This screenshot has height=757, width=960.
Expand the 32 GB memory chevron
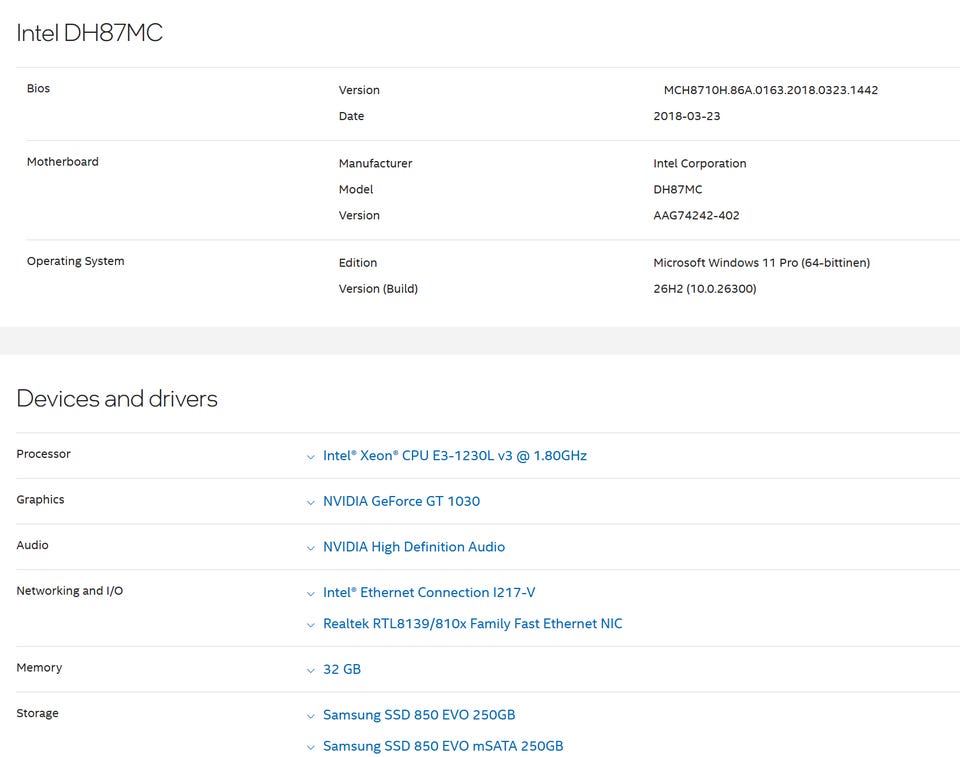point(310,671)
